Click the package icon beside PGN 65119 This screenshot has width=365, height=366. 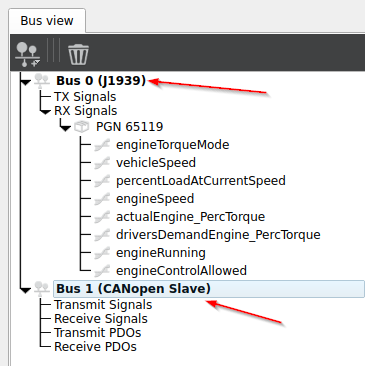(x=82, y=127)
